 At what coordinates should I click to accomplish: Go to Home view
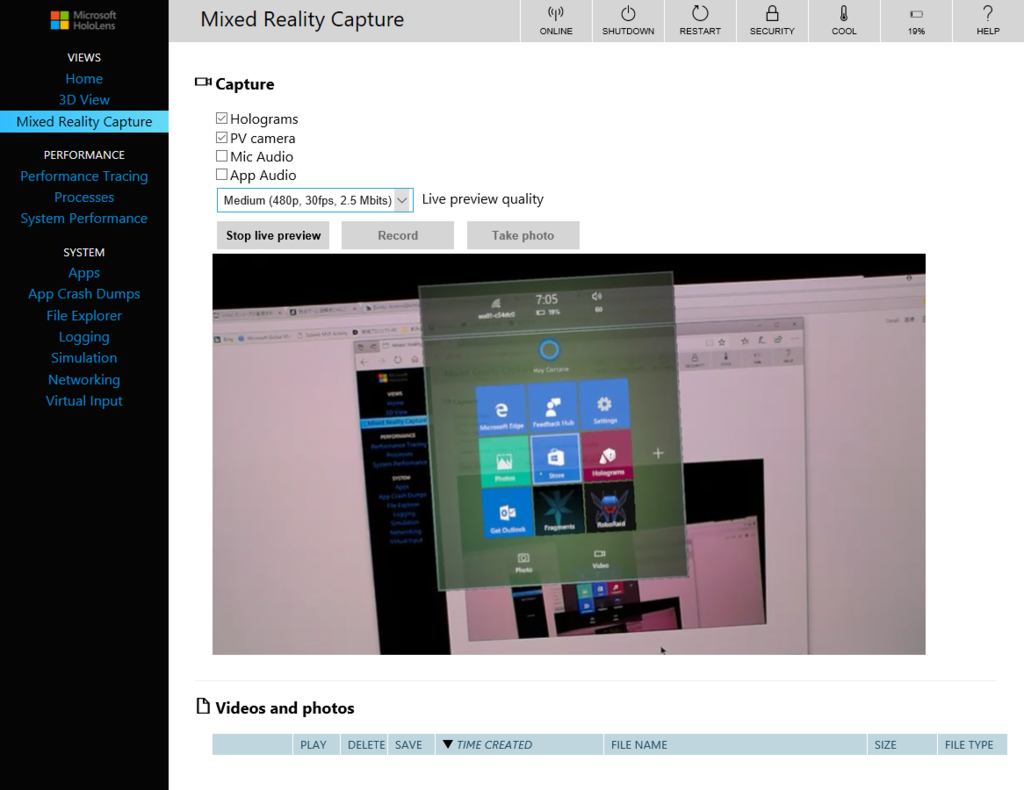[84, 78]
